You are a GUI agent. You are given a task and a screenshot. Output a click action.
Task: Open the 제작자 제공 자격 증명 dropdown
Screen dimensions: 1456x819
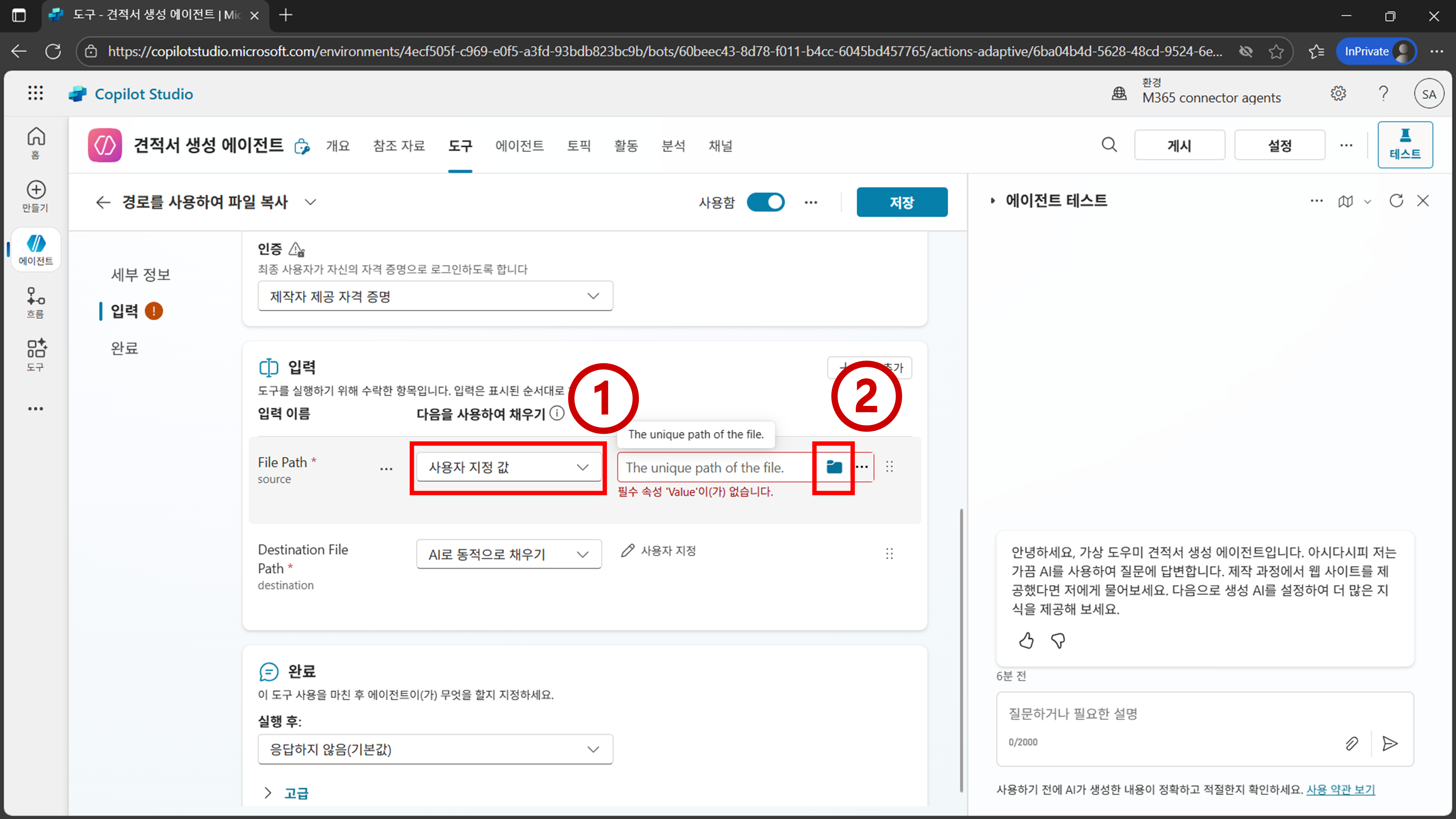435,296
